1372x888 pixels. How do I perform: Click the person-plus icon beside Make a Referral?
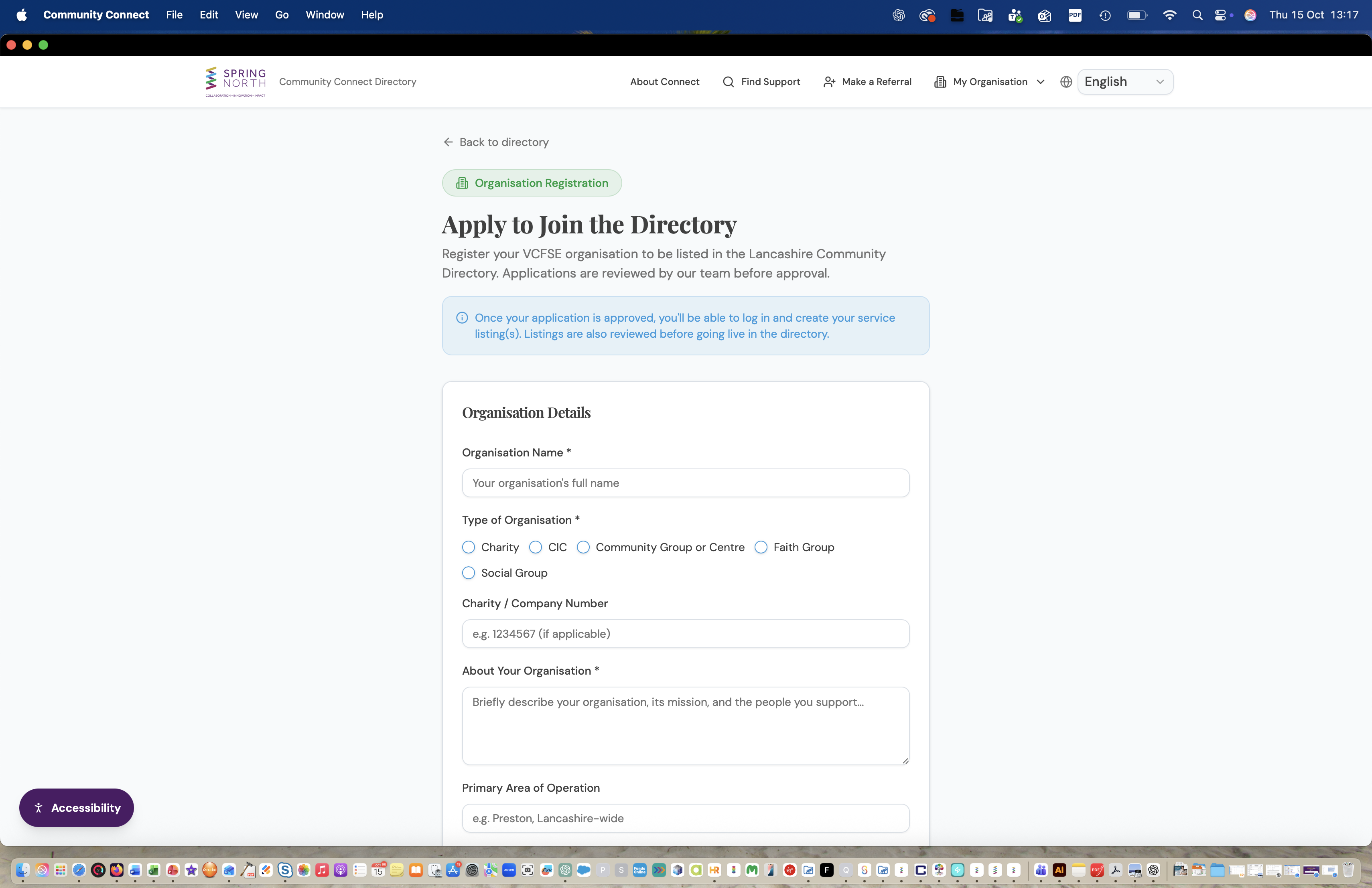coord(829,82)
